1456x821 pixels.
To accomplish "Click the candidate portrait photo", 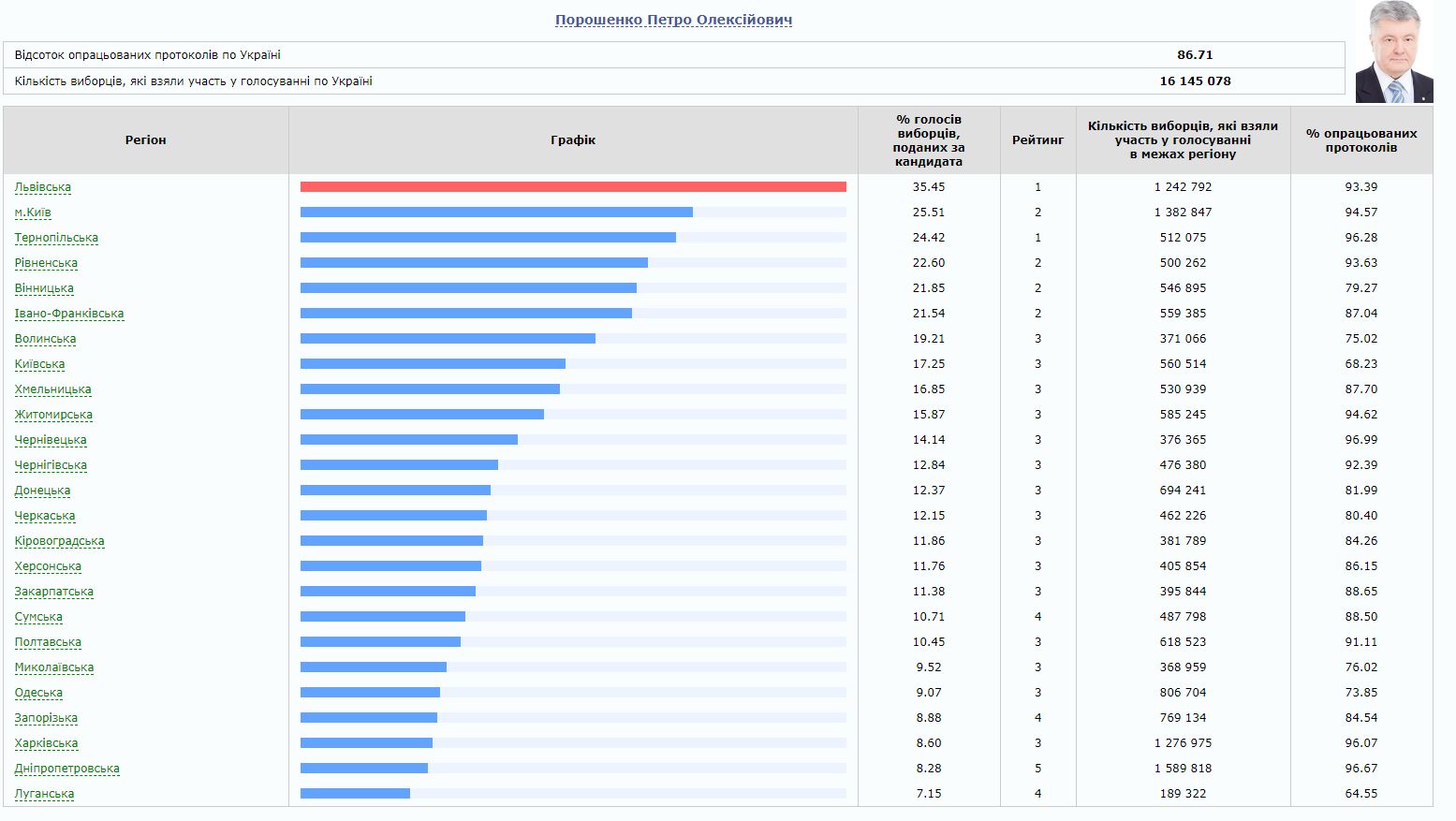I will click(x=1393, y=53).
